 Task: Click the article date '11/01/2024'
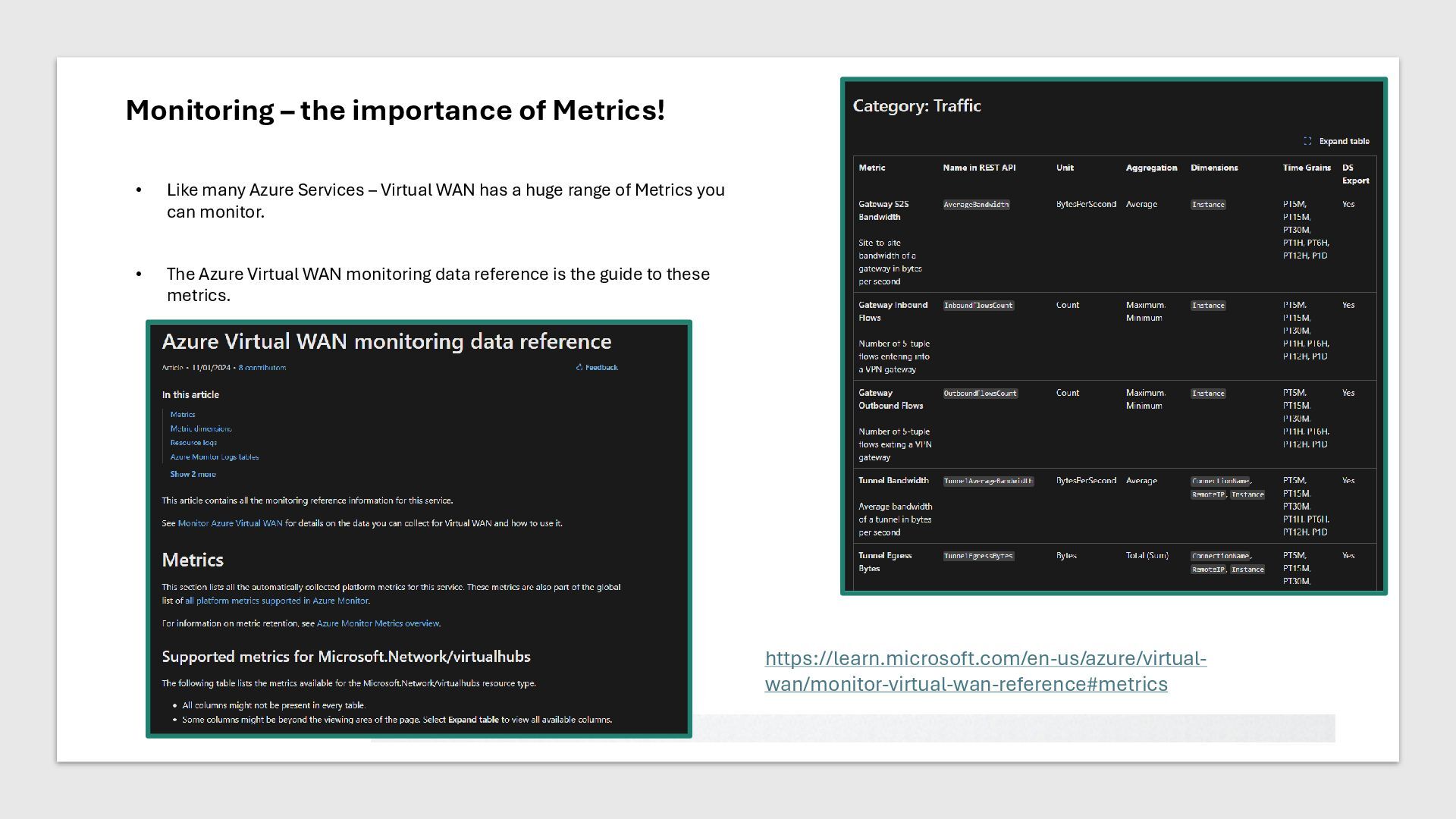tap(211, 368)
